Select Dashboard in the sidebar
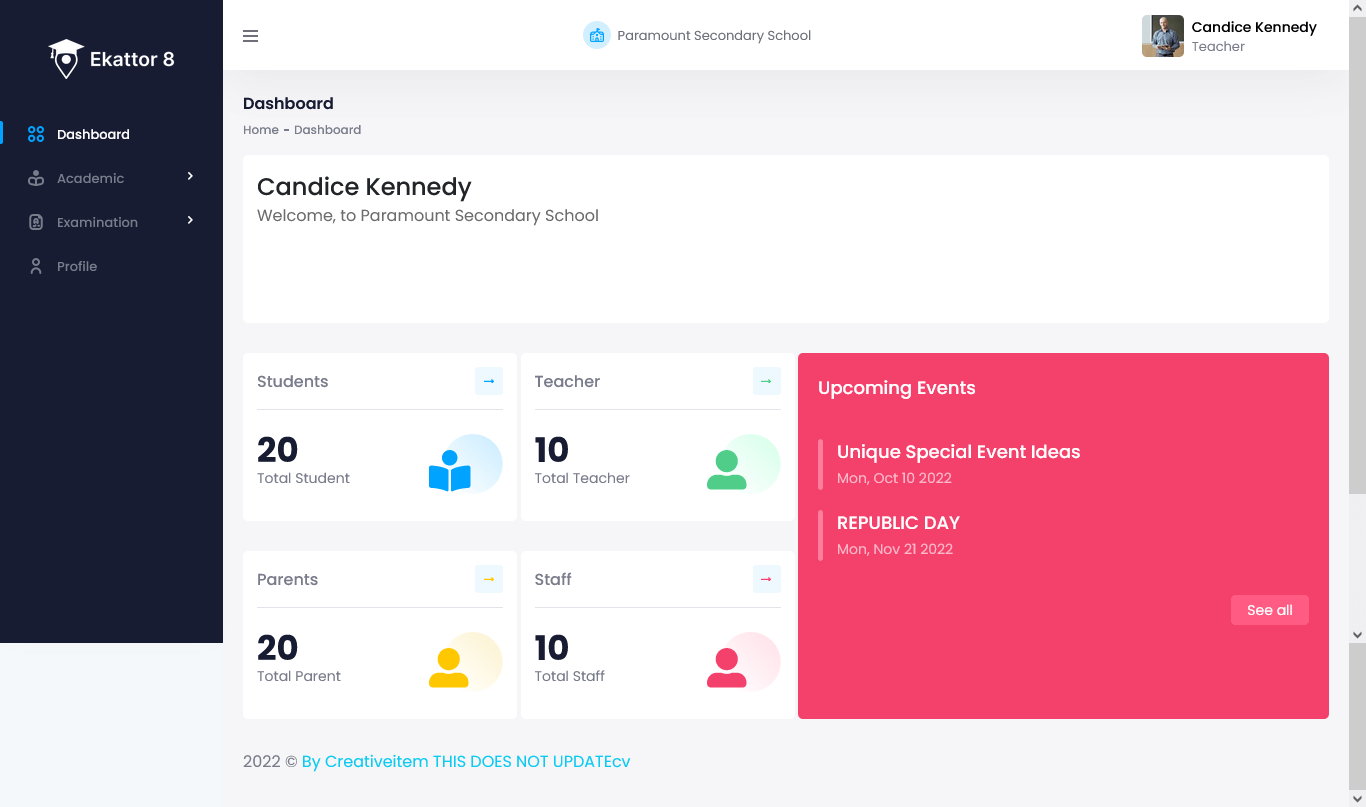This screenshot has width=1366, height=807. click(94, 133)
